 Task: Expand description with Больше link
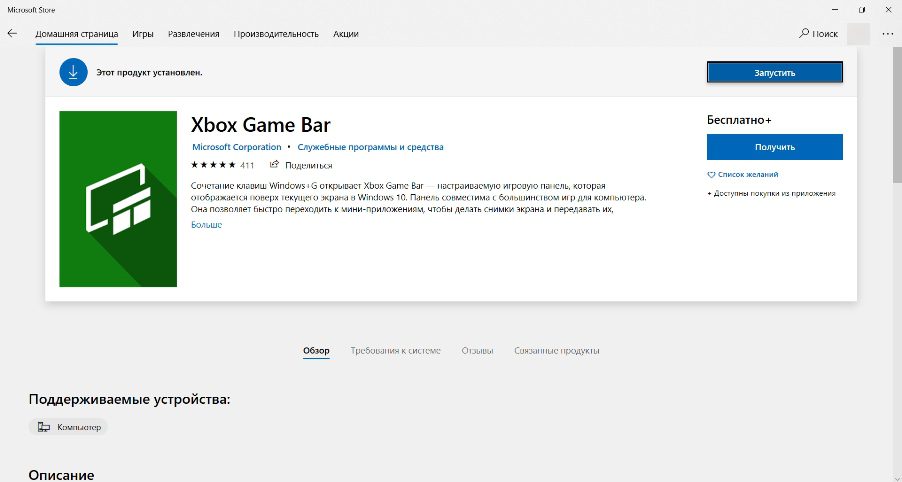(x=207, y=225)
